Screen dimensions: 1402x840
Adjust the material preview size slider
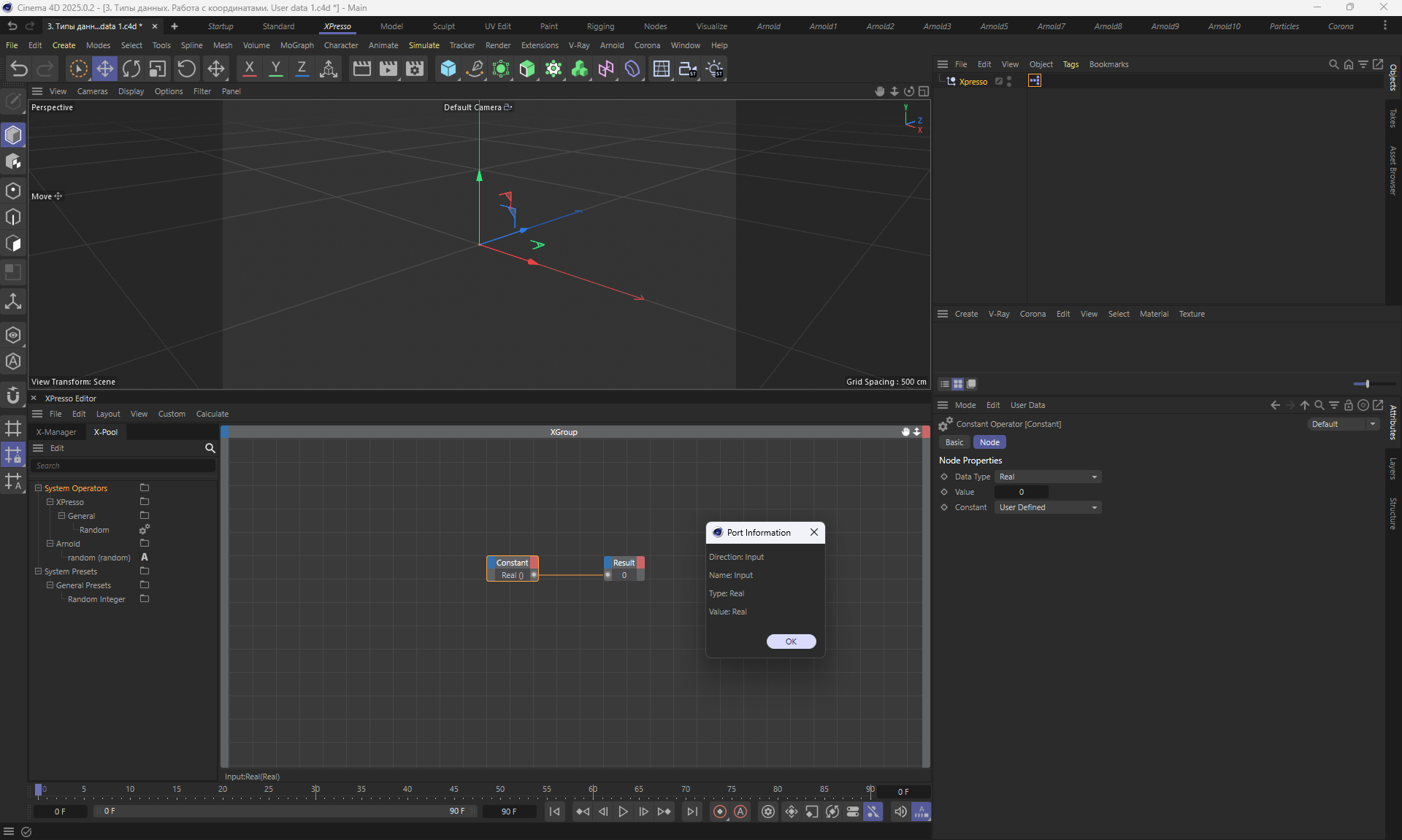tap(1367, 384)
